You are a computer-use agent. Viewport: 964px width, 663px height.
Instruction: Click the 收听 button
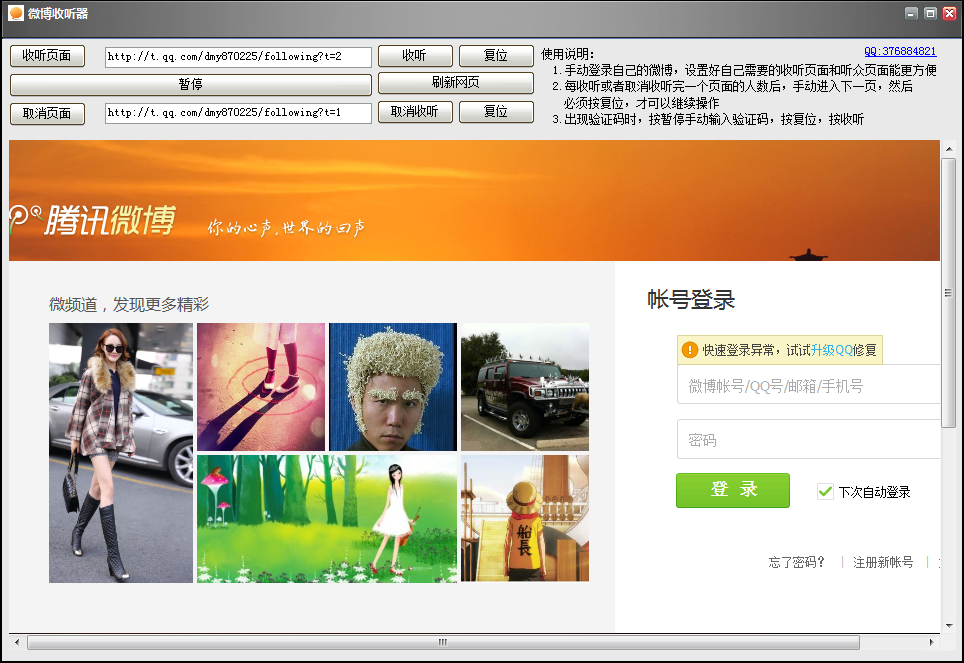[415, 56]
